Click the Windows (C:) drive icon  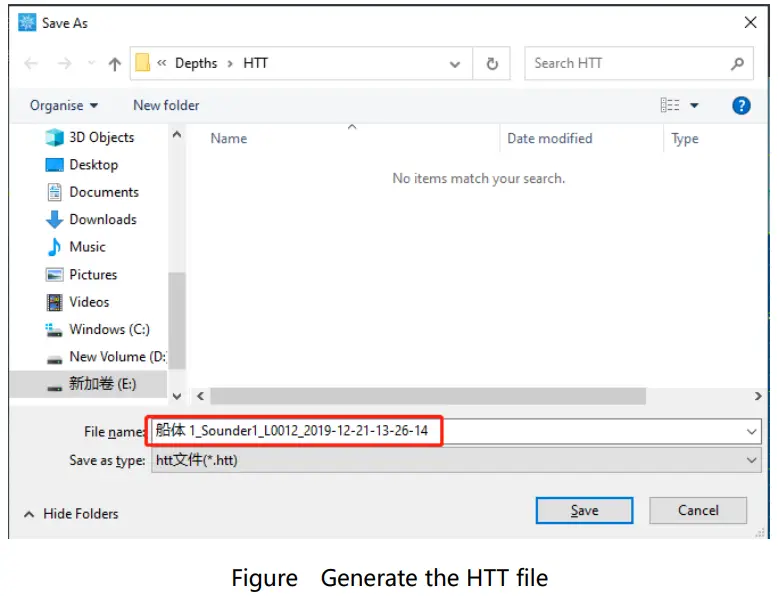tap(54, 330)
